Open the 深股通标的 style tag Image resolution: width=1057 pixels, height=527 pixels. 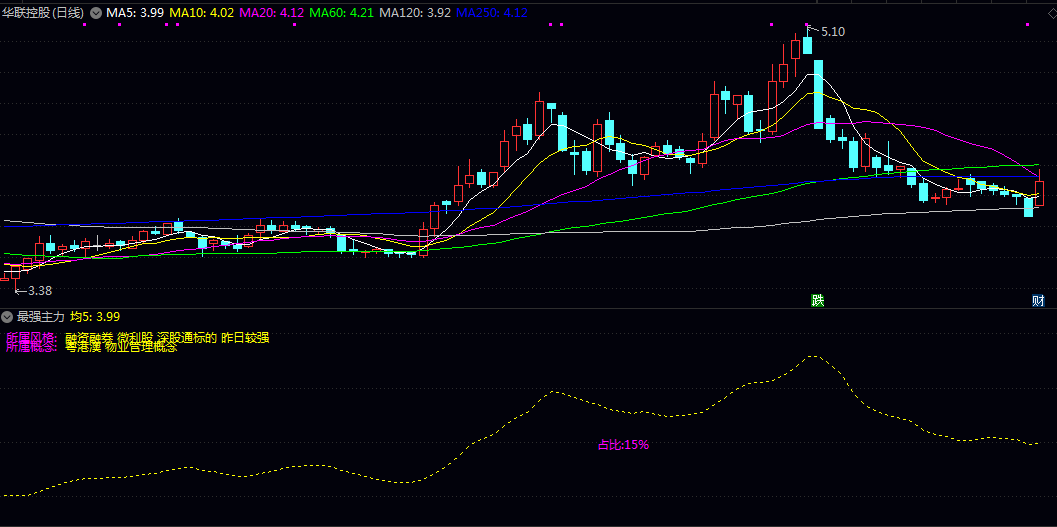click(187, 338)
